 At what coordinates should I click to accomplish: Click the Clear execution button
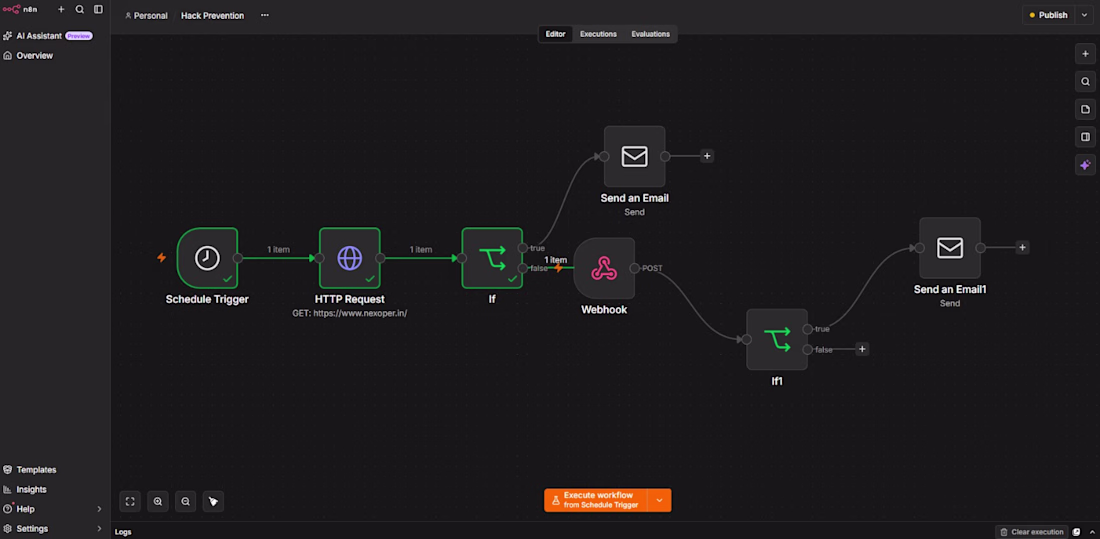pyautogui.click(x=1032, y=532)
